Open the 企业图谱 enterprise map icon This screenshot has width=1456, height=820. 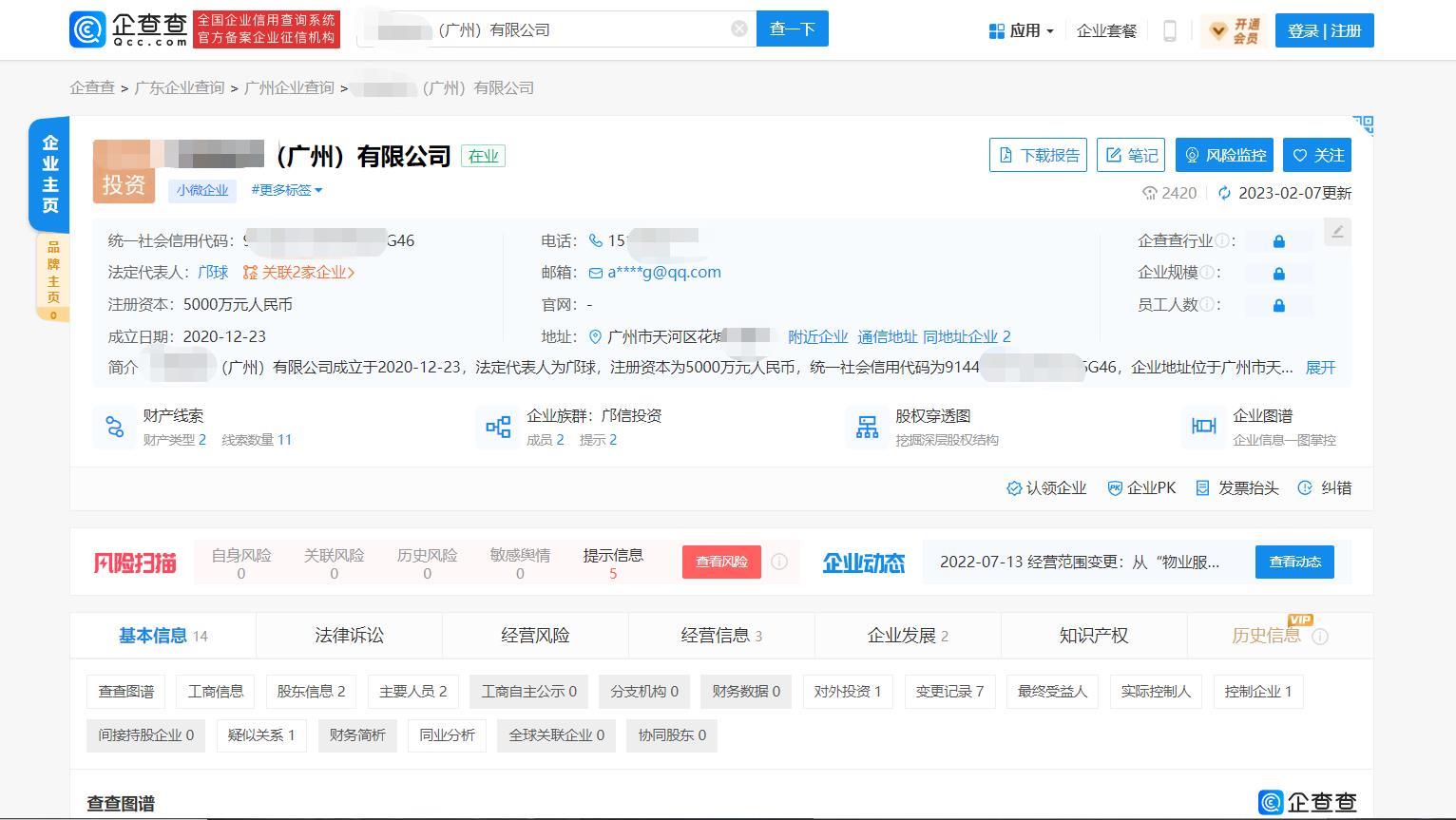[1203, 427]
